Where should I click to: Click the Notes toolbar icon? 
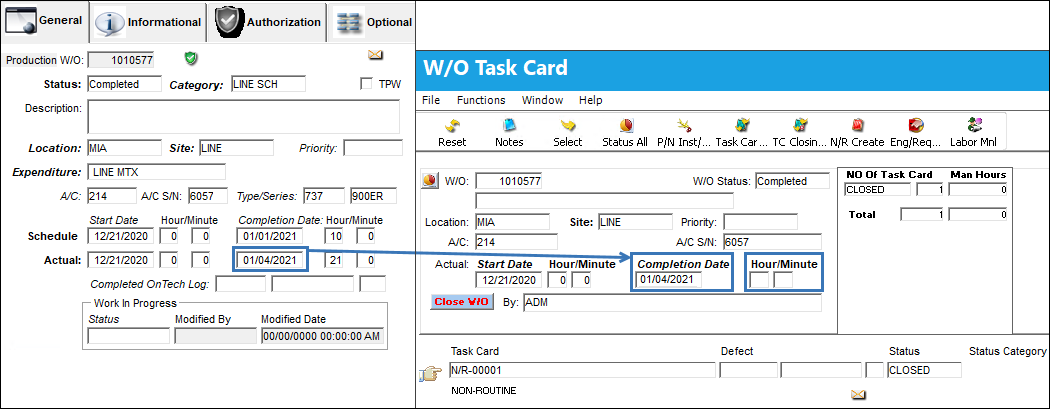509,133
